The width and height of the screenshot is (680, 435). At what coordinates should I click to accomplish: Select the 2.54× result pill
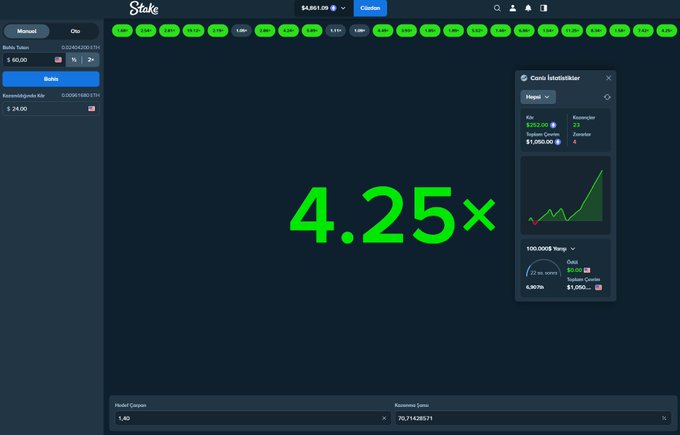(x=146, y=31)
